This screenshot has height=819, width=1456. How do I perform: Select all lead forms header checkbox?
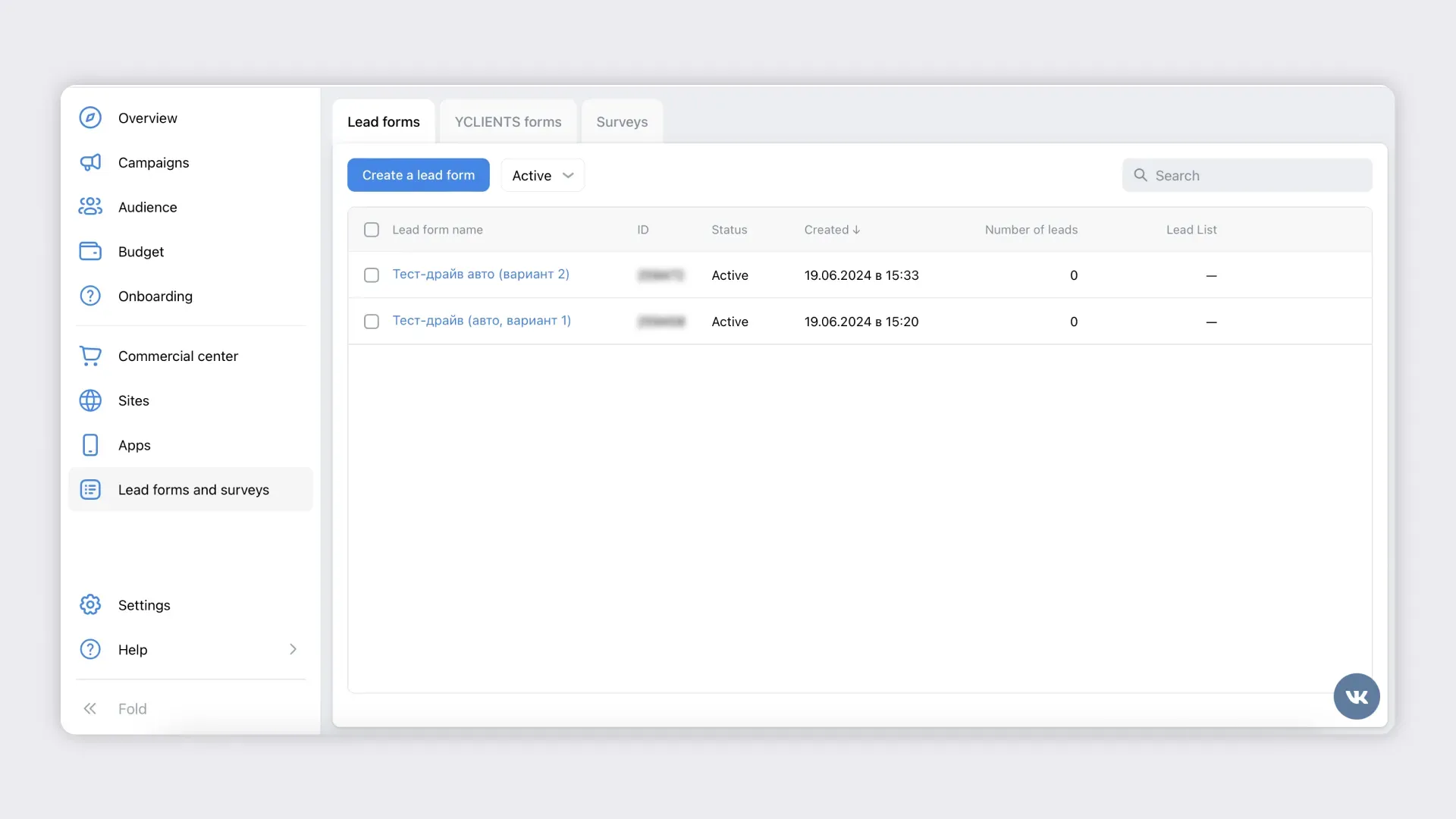pos(372,230)
